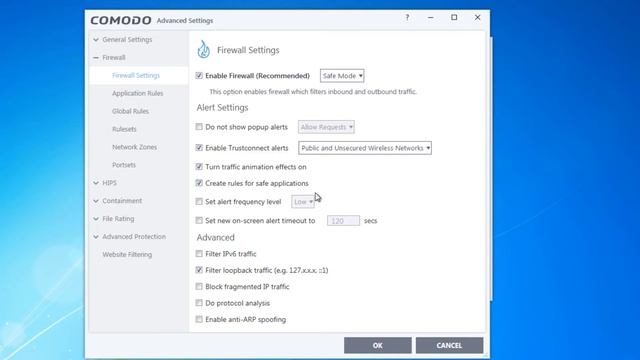
Task: Toggle Filter loopback traffic checkbox
Action: 199,270
